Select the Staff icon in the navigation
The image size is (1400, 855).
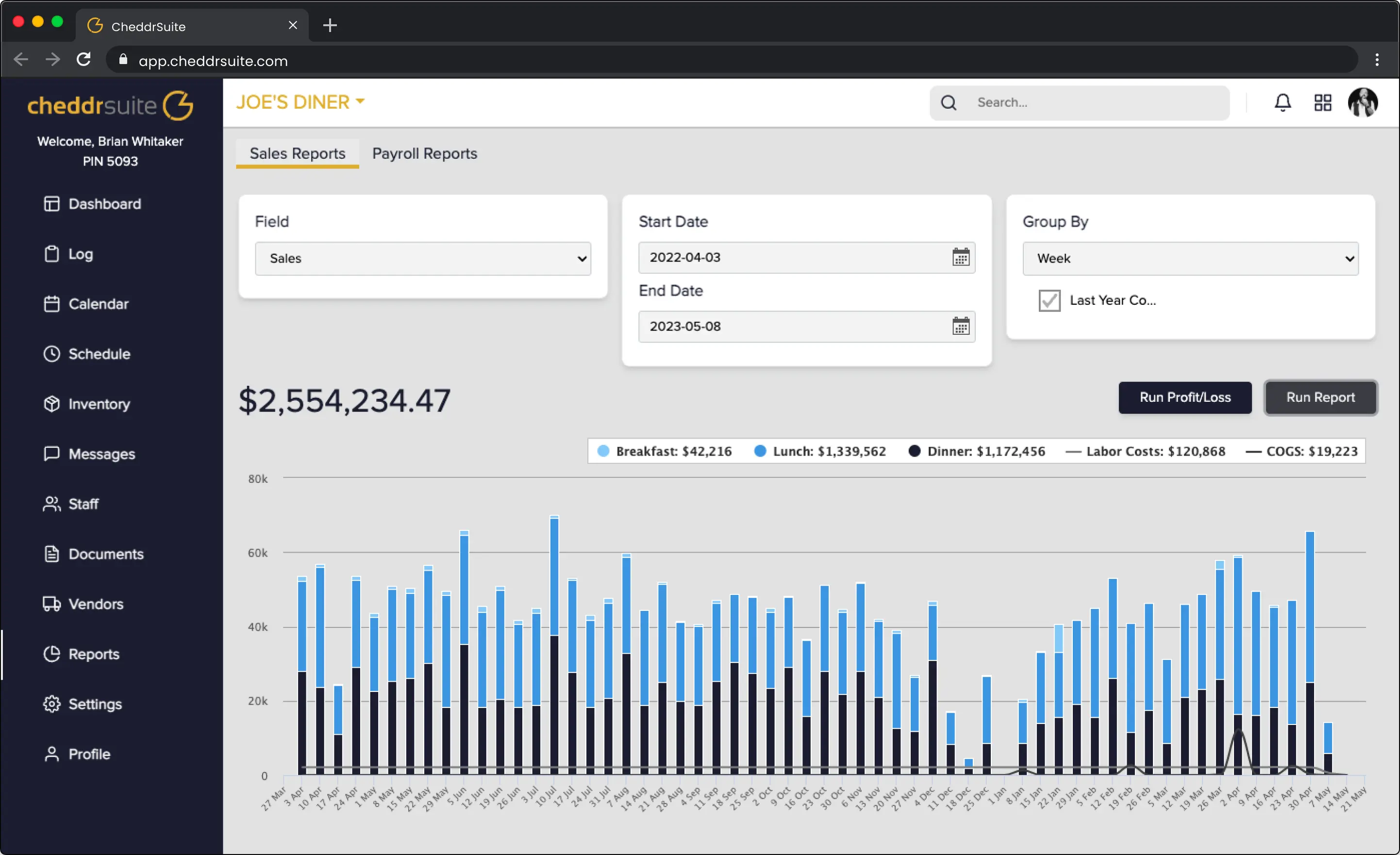coord(52,503)
